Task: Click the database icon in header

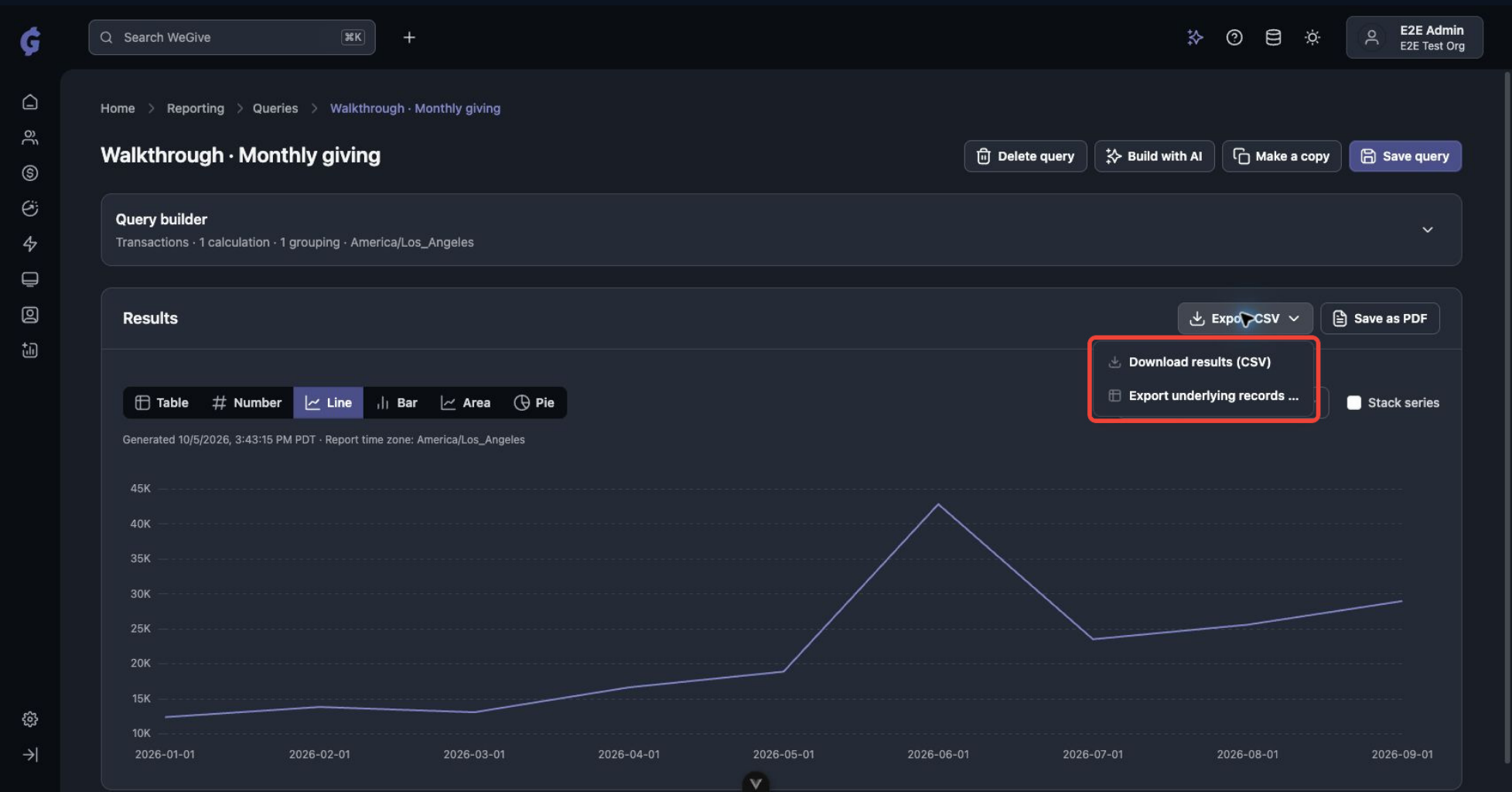Action: coord(1273,37)
